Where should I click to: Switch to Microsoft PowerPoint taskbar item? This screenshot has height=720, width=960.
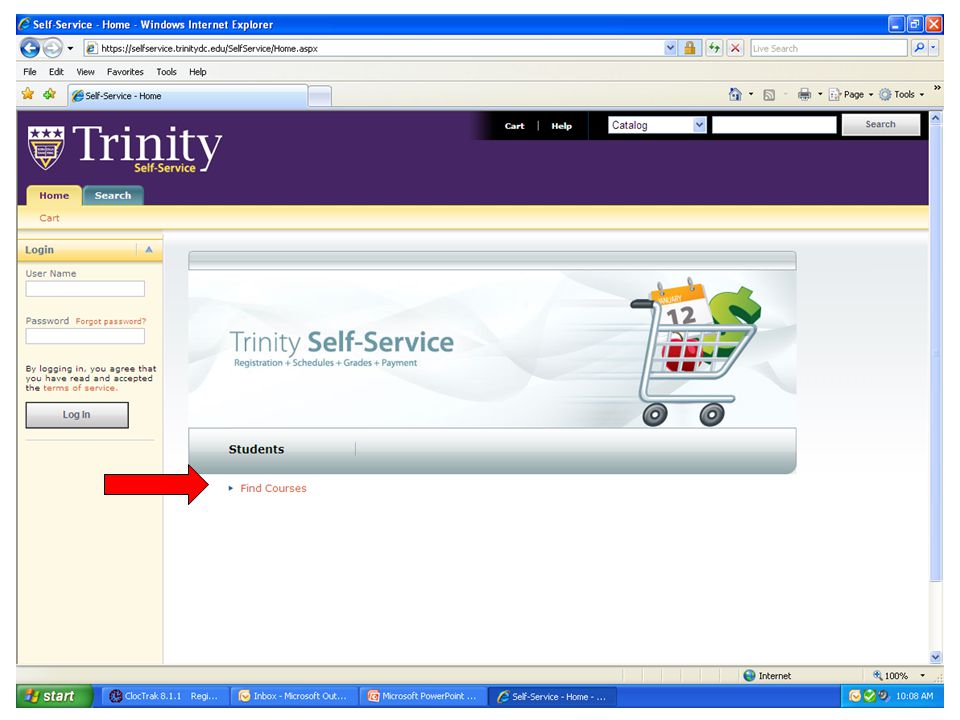coord(424,696)
